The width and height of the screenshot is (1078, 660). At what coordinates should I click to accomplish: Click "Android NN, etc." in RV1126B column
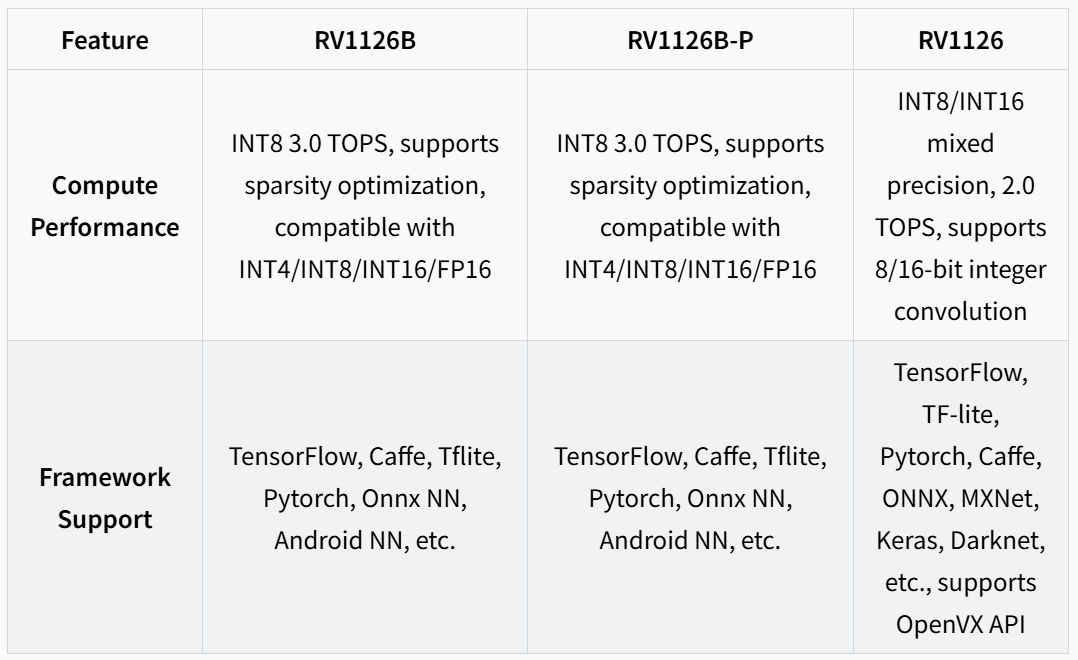[x=365, y=541]
